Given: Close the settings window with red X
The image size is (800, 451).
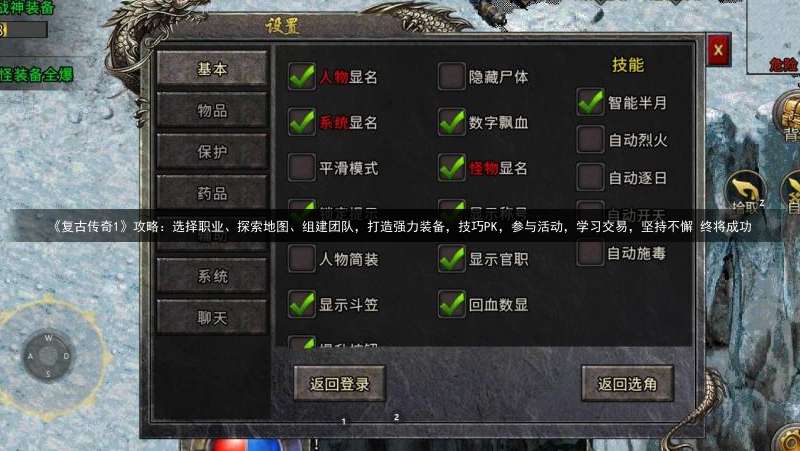Looking at the screenshot, I should [x=718, y=50].
